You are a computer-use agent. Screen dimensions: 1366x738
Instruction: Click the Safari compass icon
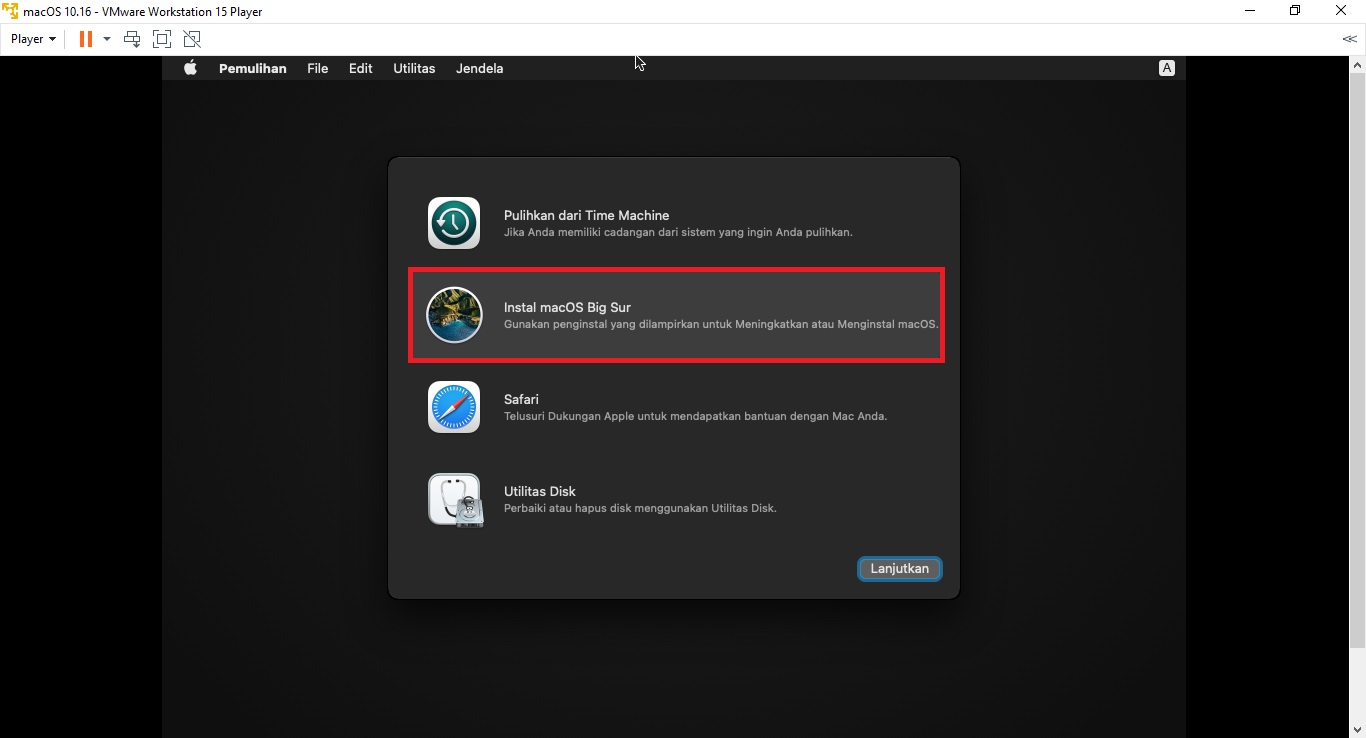(454, 407)
